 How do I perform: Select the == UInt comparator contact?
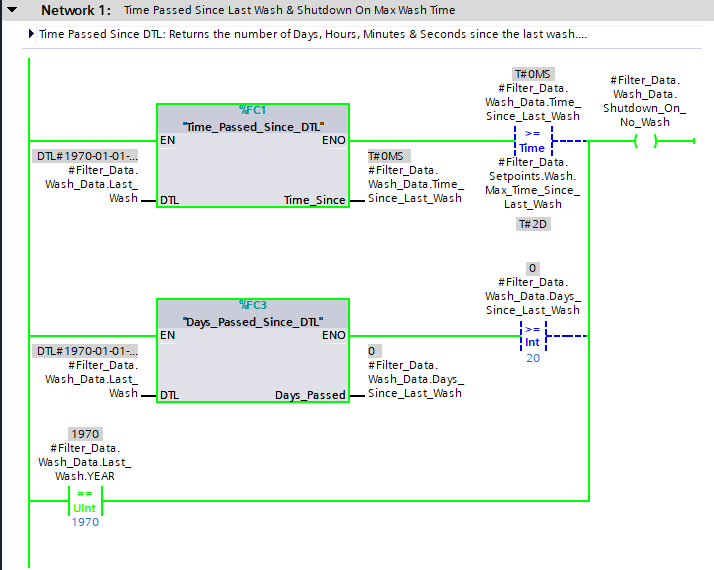pos(84,501)
